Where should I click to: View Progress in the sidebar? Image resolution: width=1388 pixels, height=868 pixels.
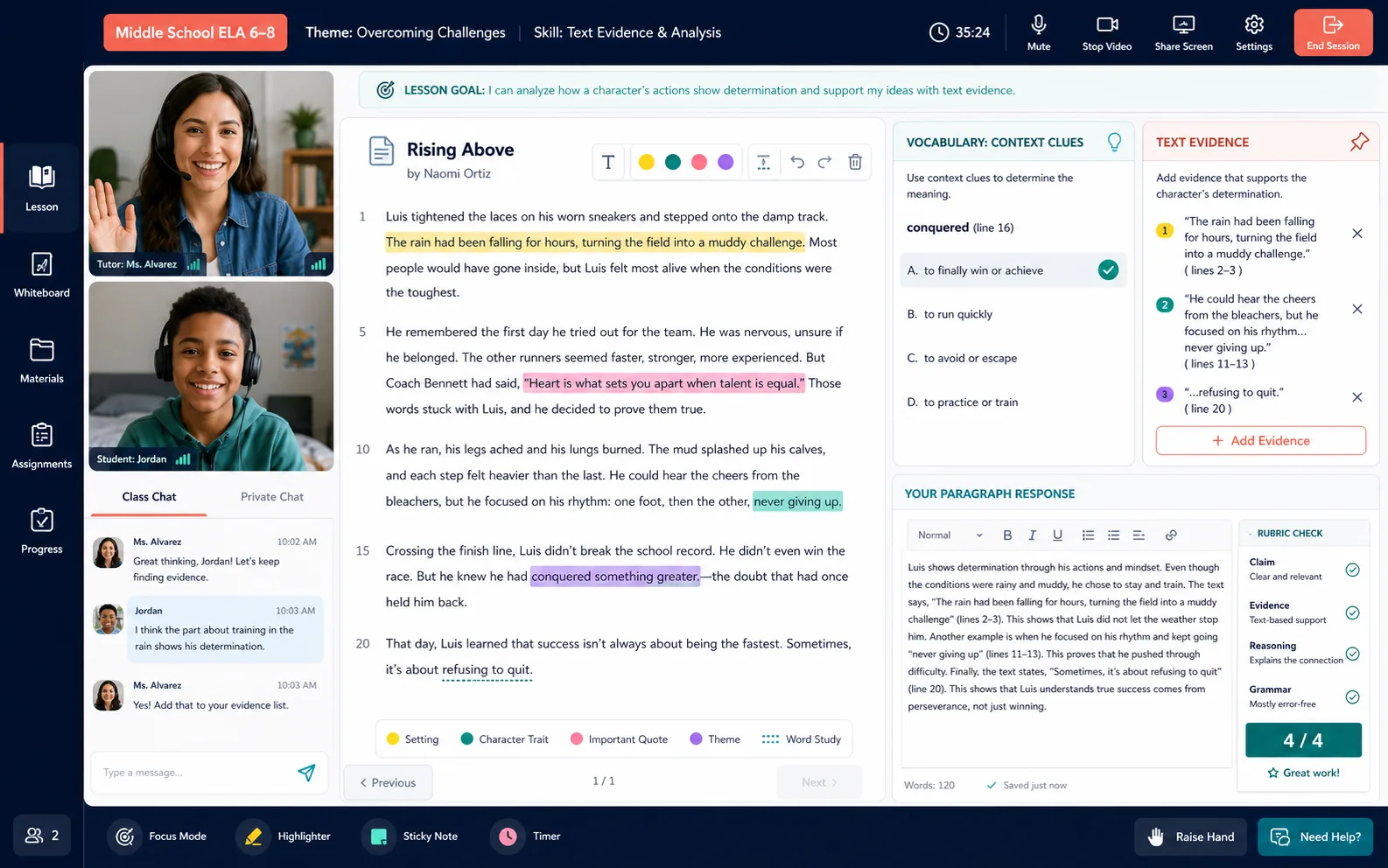click(x=41, y=530)
